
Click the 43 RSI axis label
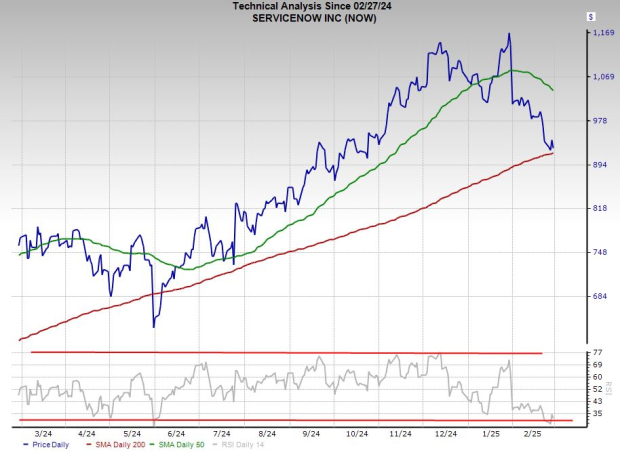point(597,401)
